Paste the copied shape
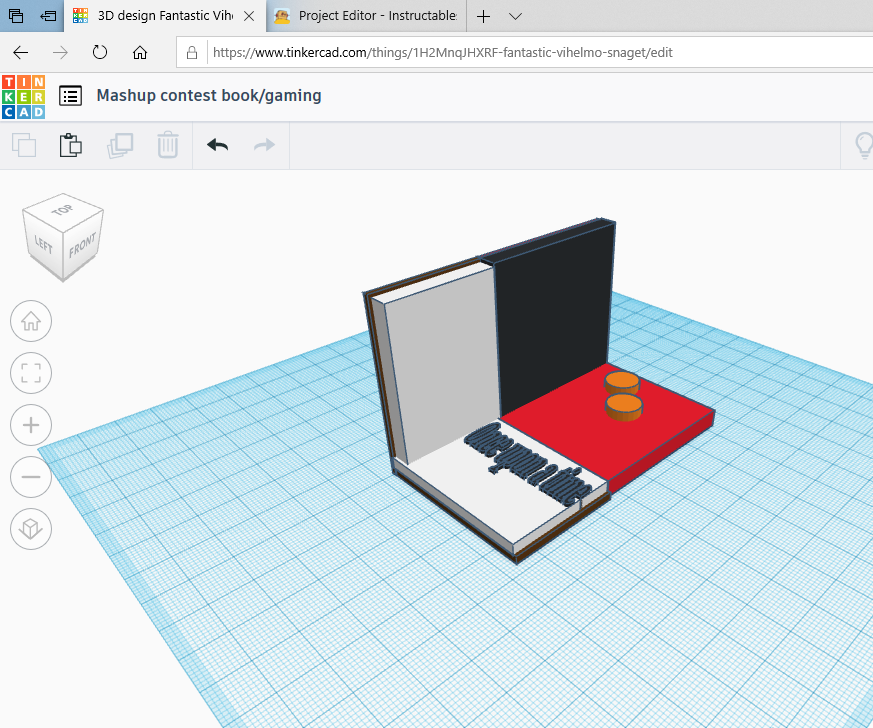This screenshot has width=873, height=728. click(x=70, y=145)
